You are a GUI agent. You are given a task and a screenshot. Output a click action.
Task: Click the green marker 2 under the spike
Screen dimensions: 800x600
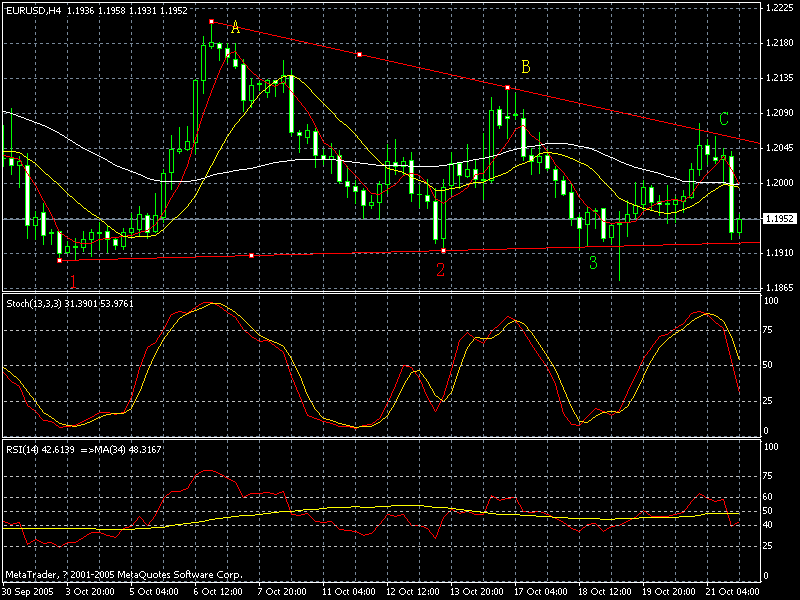(441, 268)
